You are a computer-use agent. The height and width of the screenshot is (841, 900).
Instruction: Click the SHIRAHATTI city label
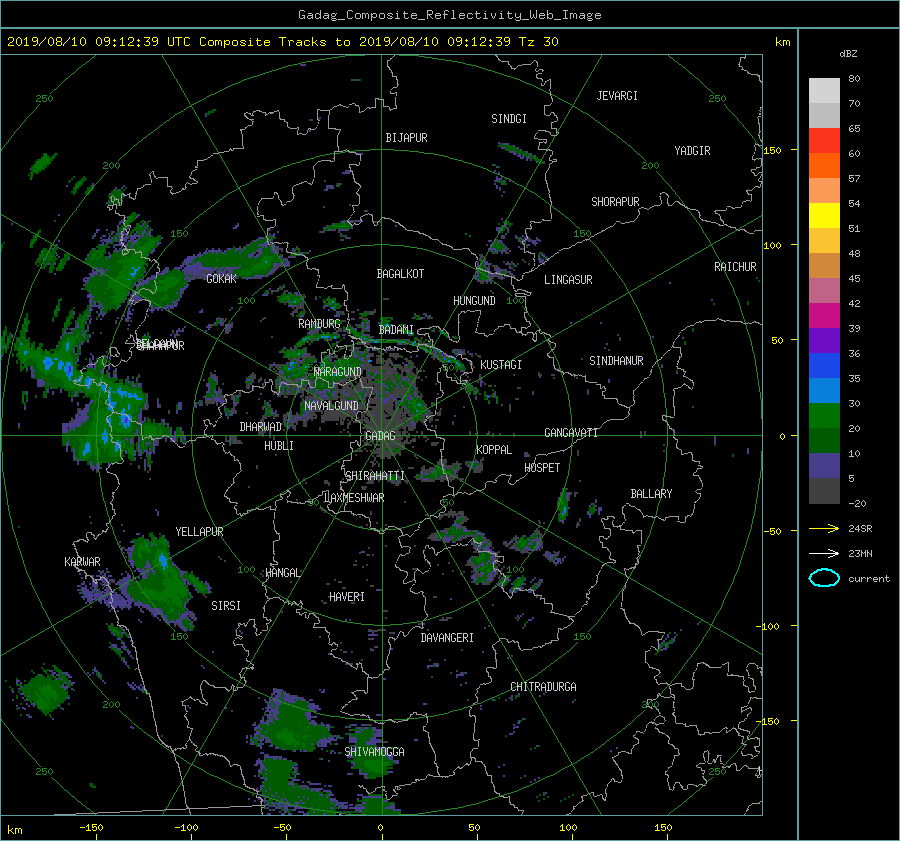click(x=375, y=476)
